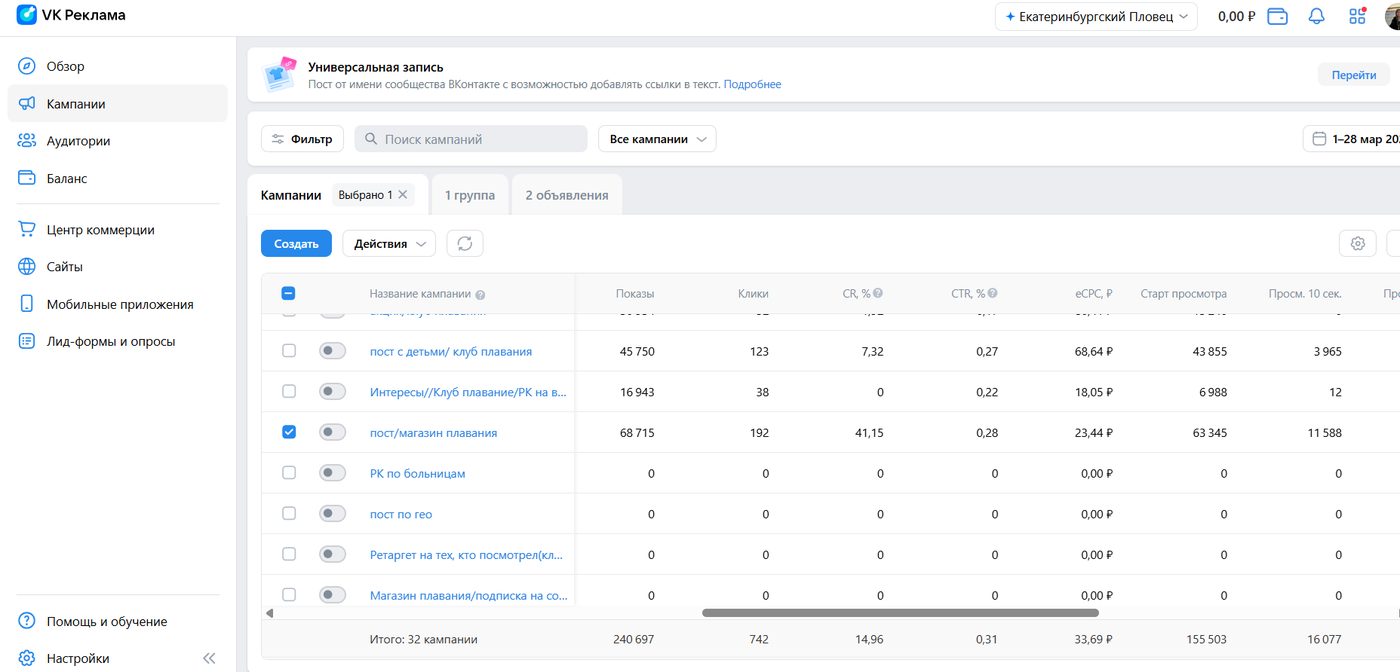The width and height of the screenshot is (1400, 672).
Task: Open the notifications bell
Action: click(1317, 16)
